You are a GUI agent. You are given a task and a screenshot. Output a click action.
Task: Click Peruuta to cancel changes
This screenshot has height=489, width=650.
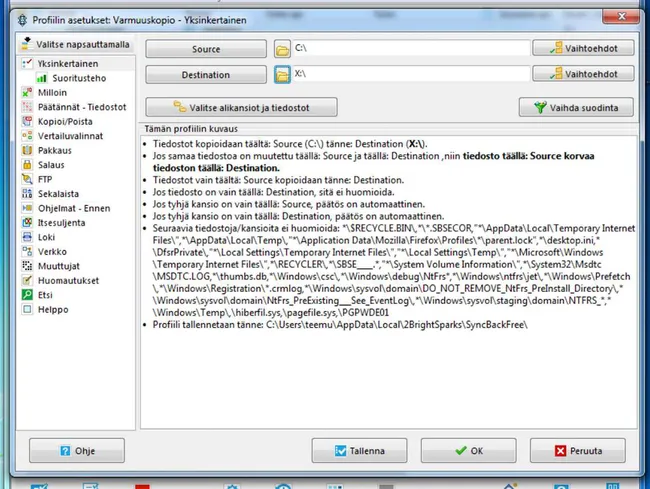coord(578,450)
